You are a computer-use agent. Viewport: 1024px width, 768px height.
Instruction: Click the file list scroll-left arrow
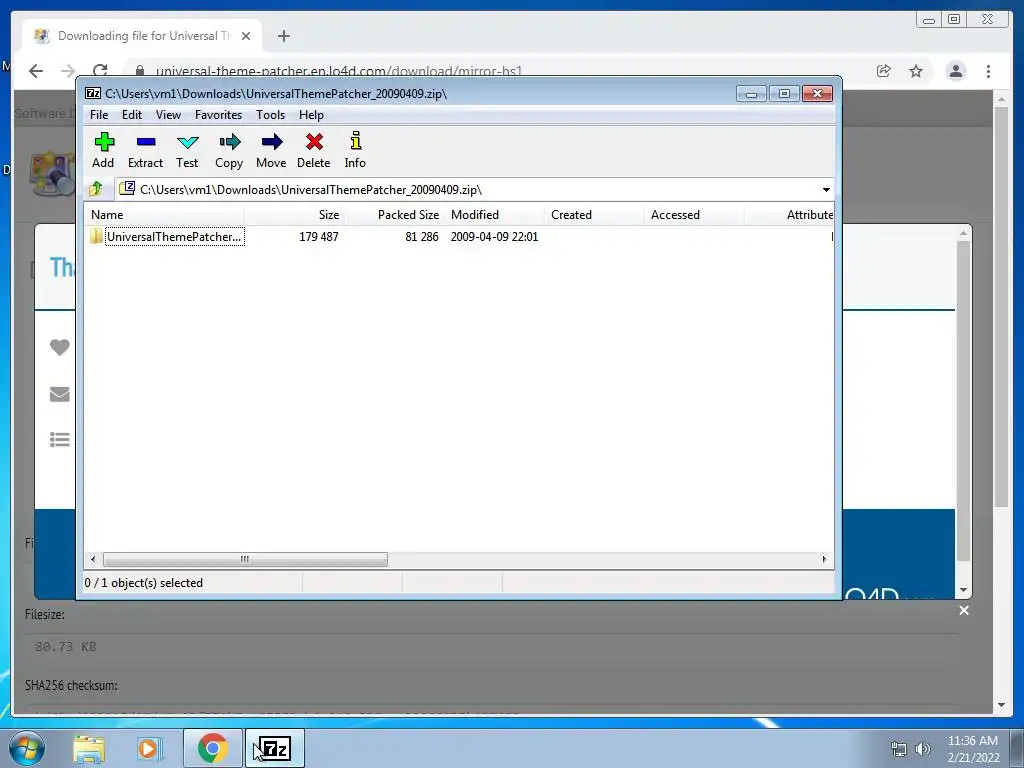[x=93, y=559]
